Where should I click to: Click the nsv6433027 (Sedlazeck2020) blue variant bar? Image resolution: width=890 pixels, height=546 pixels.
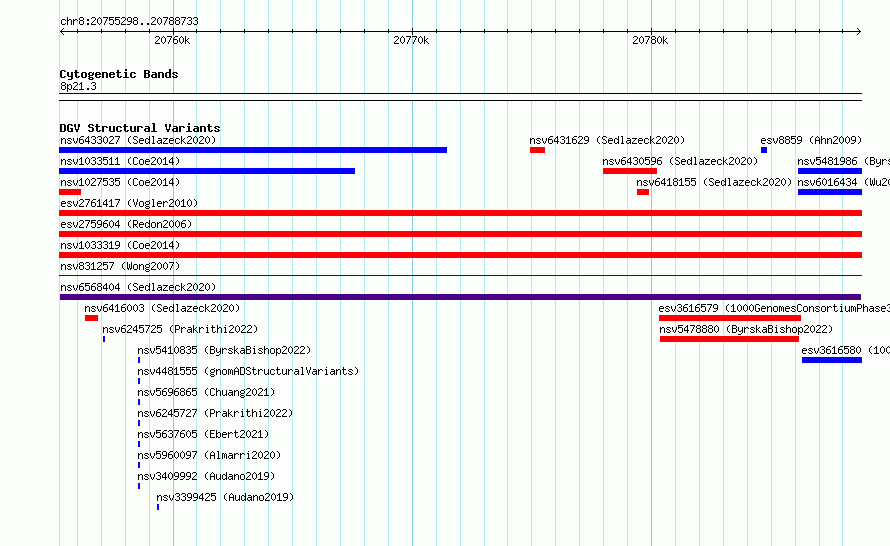[x=253, y=150]
